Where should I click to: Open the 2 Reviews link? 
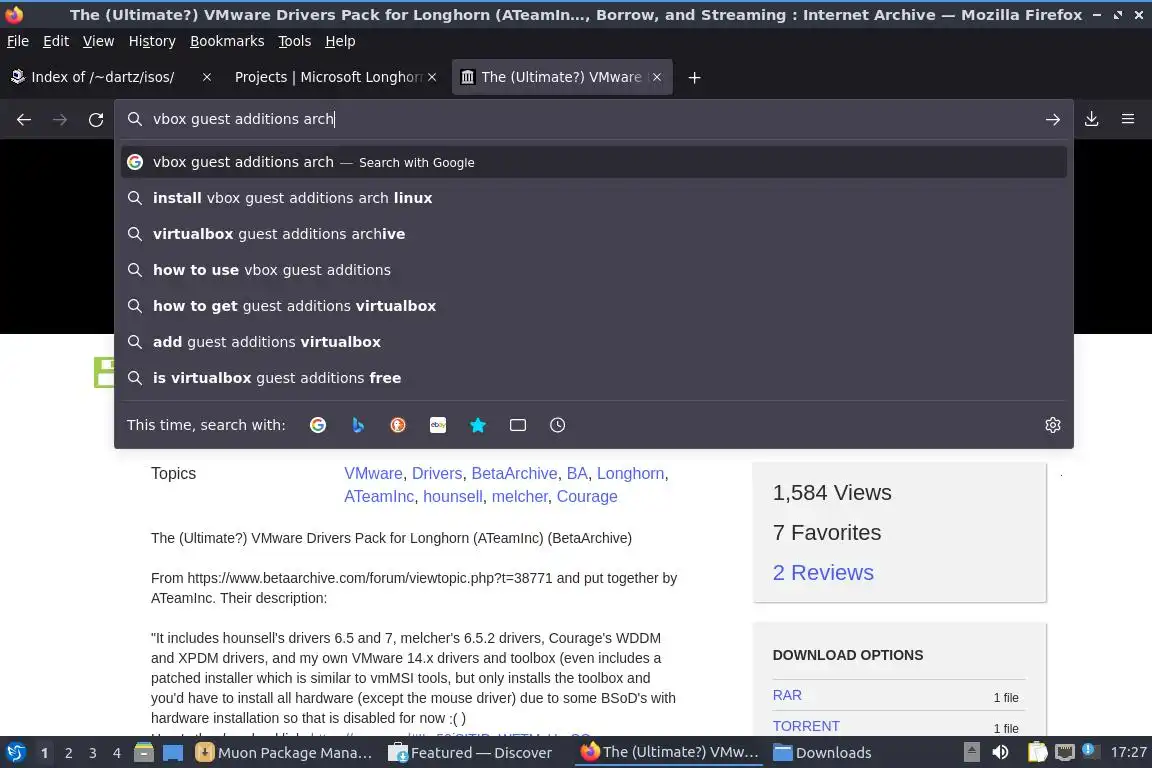[x=823, y=573]
